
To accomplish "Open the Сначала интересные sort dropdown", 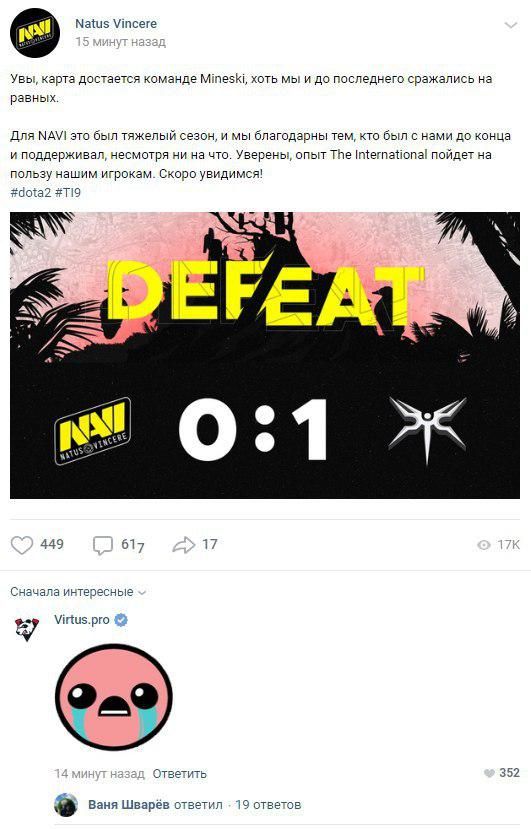I will 78,592.
